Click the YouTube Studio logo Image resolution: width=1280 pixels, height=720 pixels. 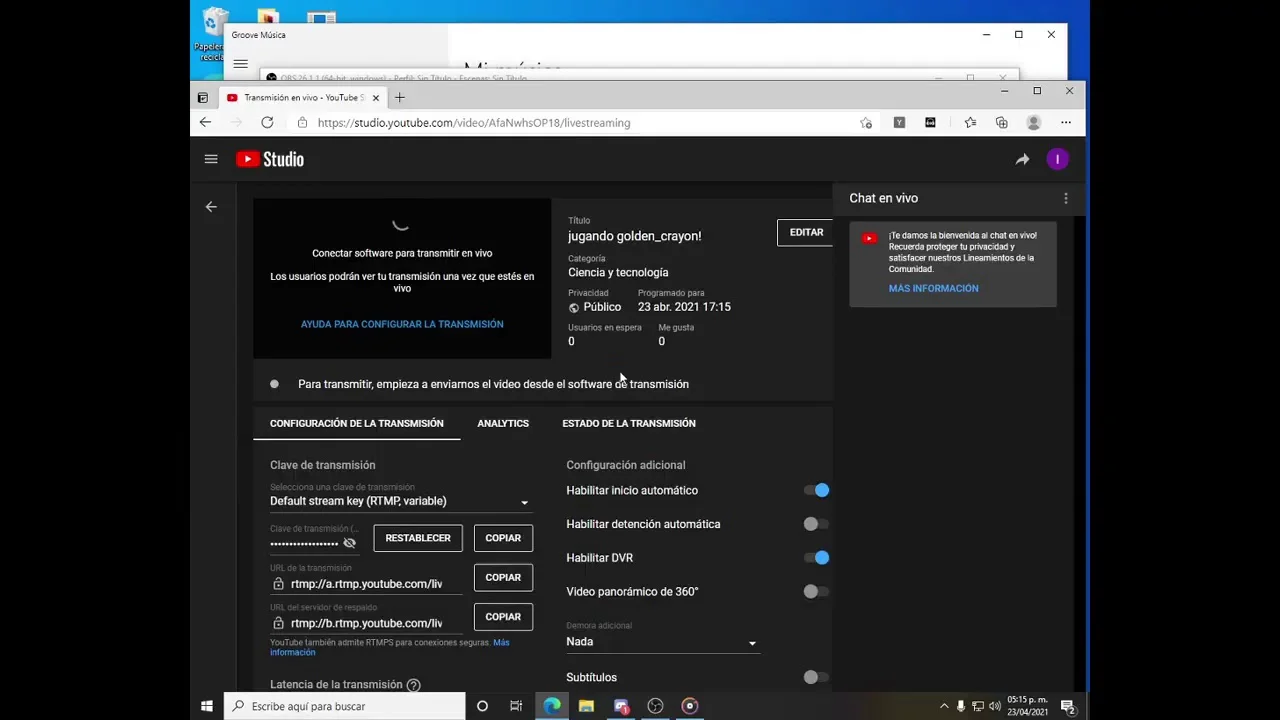click(270, 159)
